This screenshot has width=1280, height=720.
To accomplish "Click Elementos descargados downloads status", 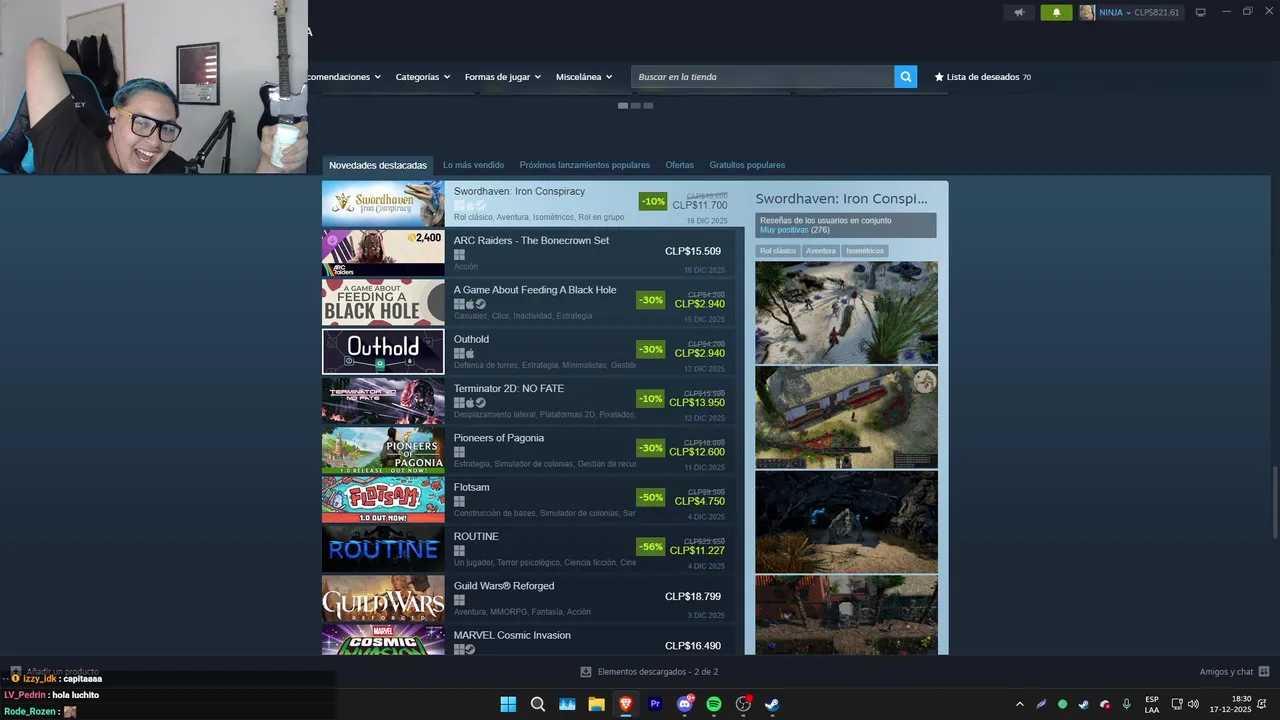I will click(650, 672).
